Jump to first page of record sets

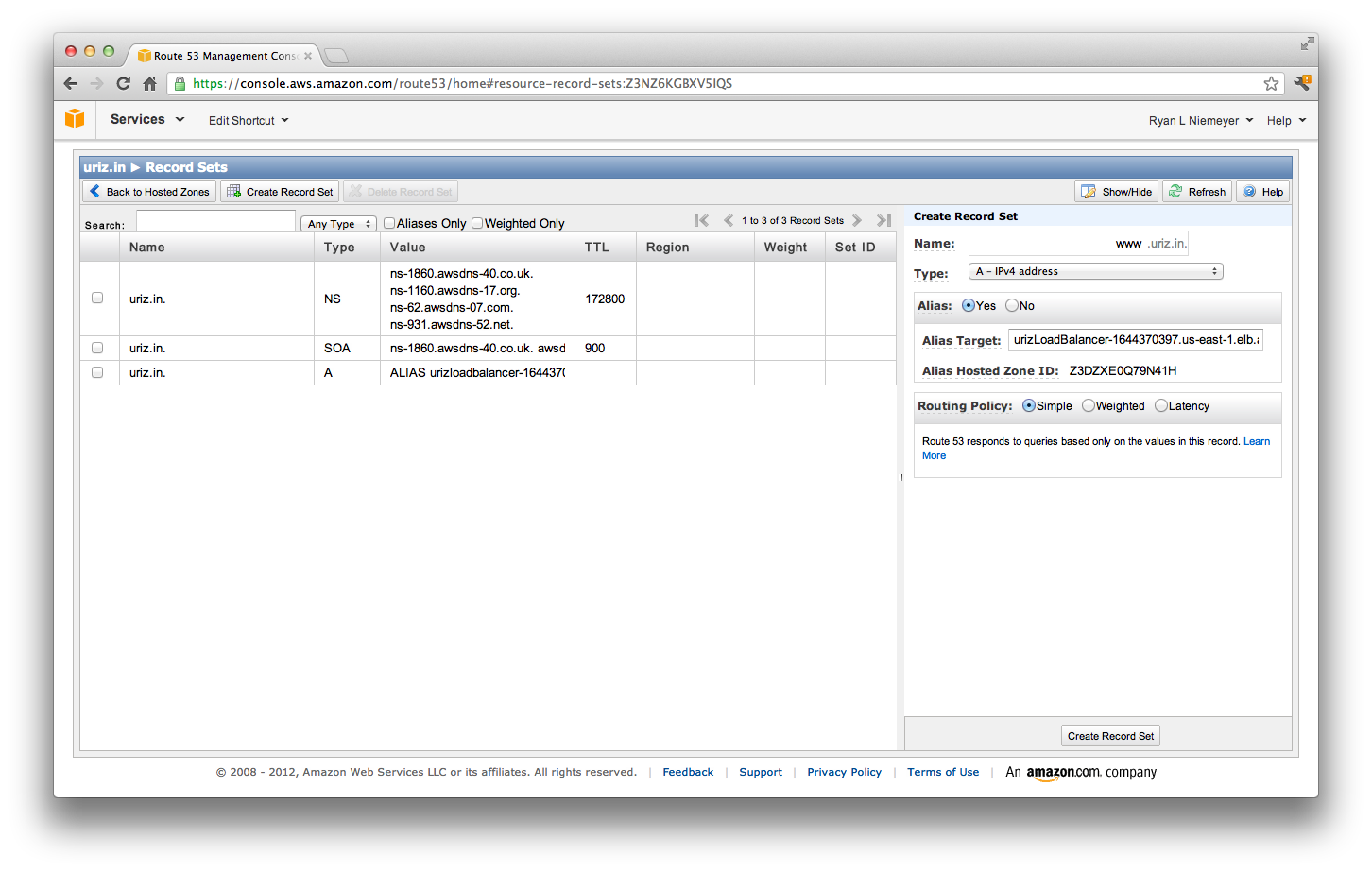point(701,220)
